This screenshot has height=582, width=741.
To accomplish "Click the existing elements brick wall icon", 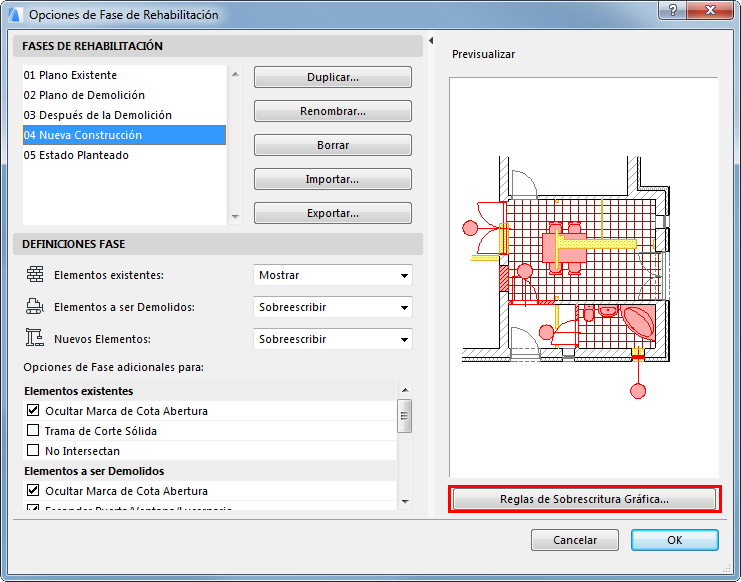I will tap(35, 274).
